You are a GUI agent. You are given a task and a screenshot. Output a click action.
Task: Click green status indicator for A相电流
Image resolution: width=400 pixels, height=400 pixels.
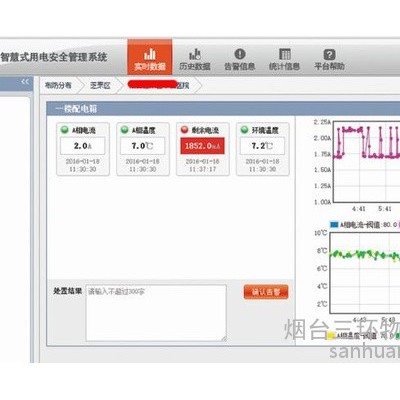click(x=65, y=130)
